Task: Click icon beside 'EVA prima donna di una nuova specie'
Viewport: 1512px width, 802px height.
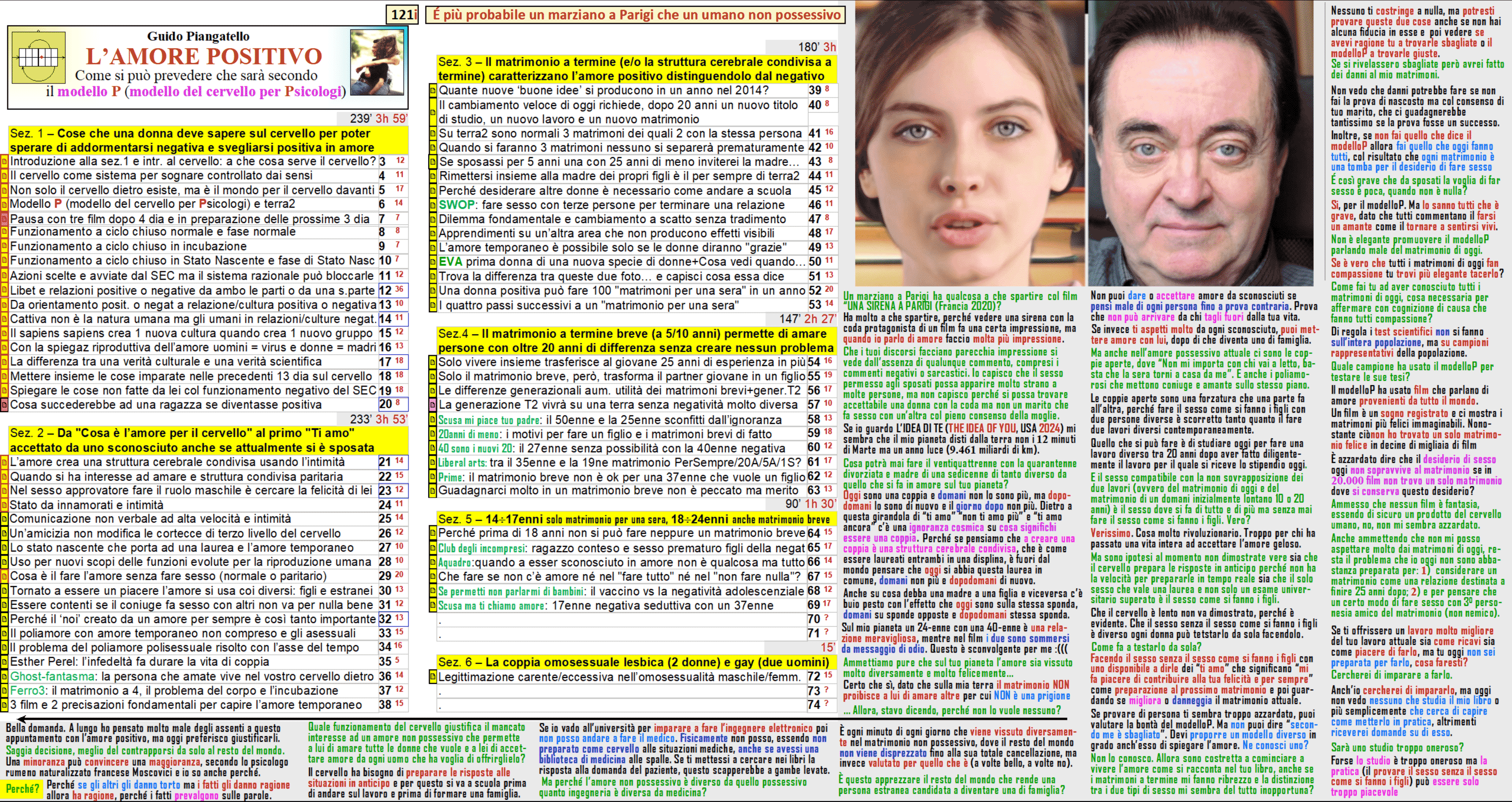Action: tap(433, 262)
